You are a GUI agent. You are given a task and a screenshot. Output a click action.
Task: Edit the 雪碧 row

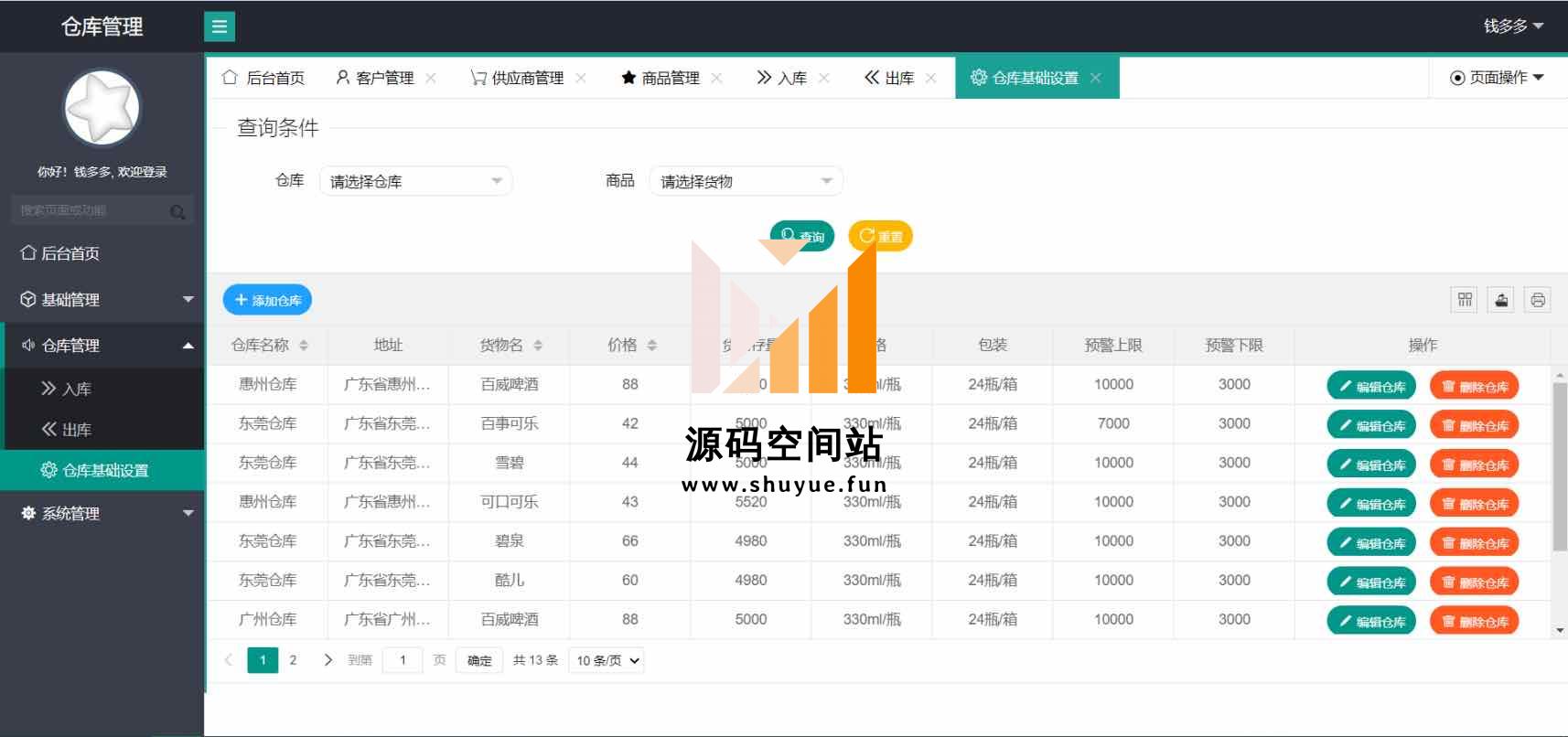(1371, 465)
